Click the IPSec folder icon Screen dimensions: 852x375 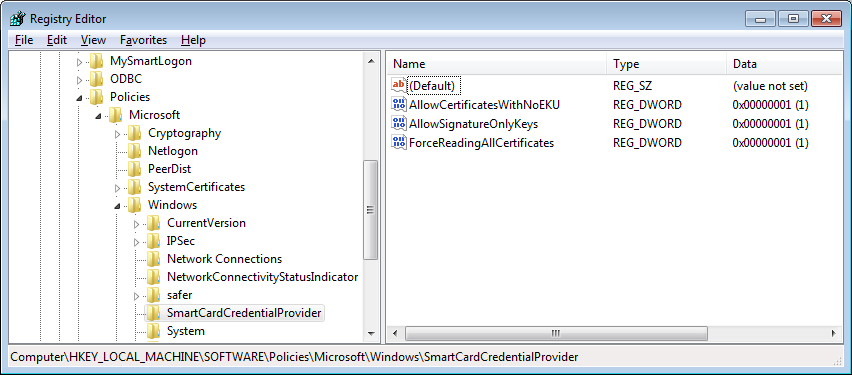pos(153,240)
